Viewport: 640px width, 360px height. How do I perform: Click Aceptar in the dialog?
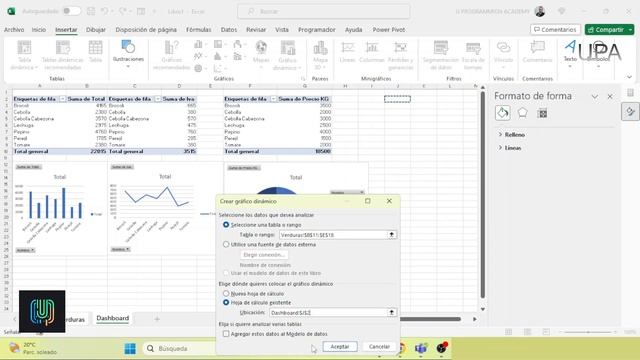pyautogui.click(x=340, y=347)
